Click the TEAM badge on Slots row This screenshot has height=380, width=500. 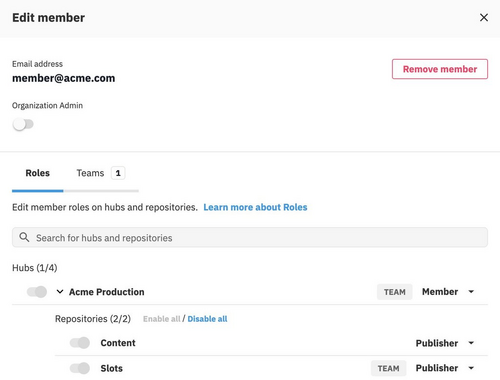[x=388, y=368]
